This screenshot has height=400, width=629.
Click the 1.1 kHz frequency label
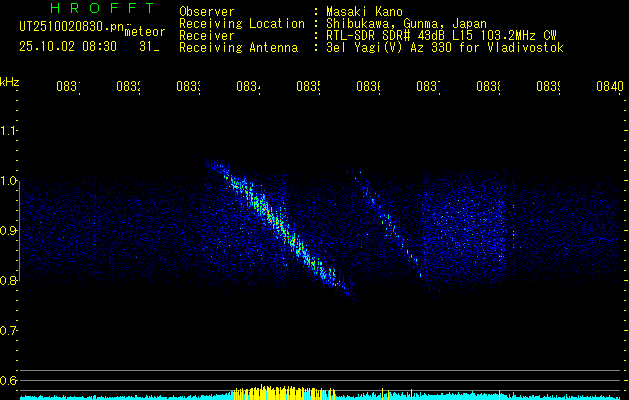(8, 131)
